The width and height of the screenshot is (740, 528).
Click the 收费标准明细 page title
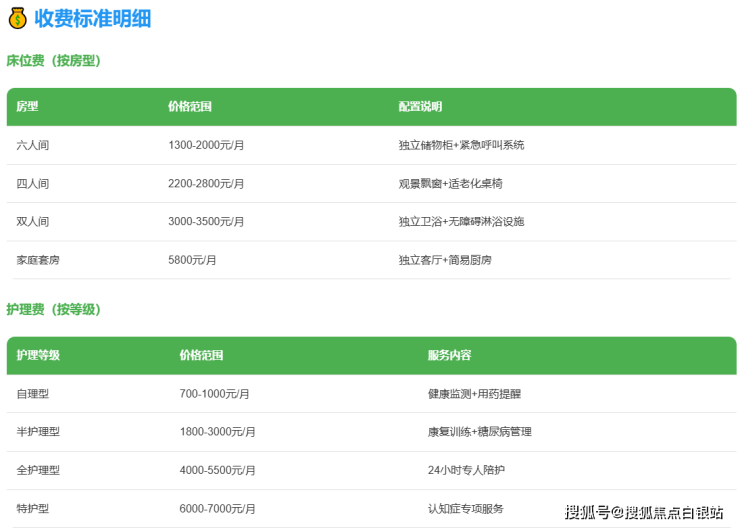pyautogui.click(x=92, y=18)
